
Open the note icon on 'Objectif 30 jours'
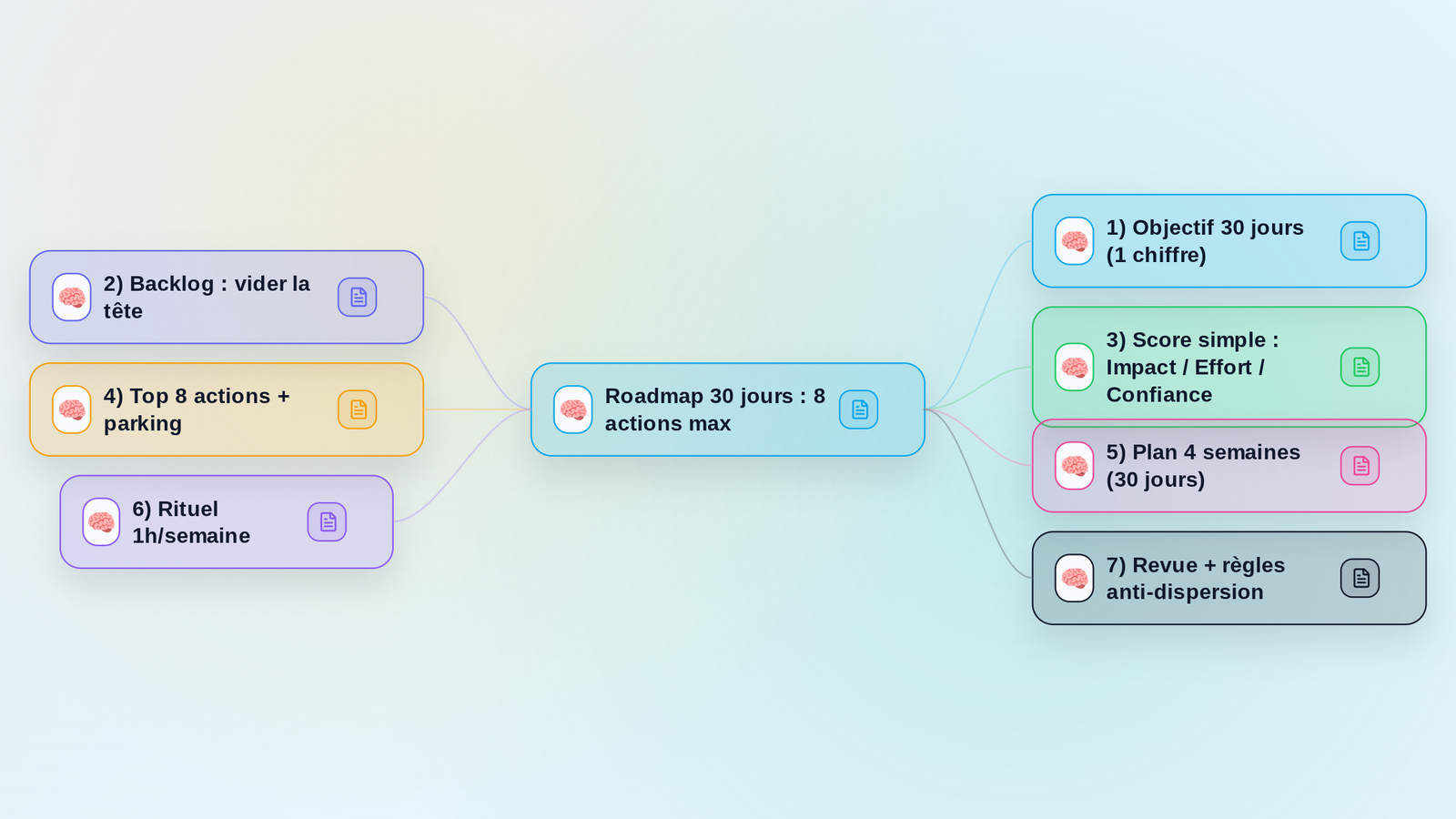point(1360,240)
